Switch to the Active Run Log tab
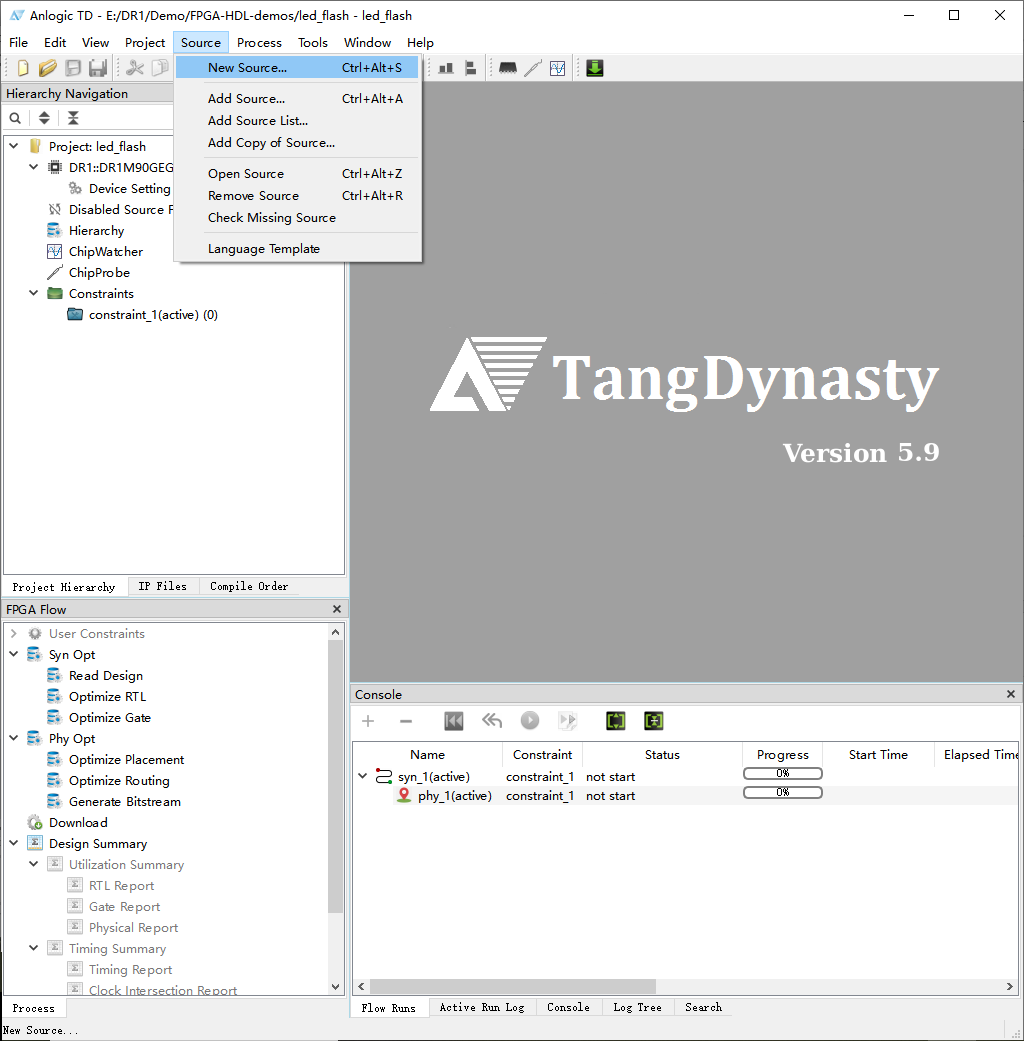The width and height of the screenshot is (1024, 1041). 482,1007
